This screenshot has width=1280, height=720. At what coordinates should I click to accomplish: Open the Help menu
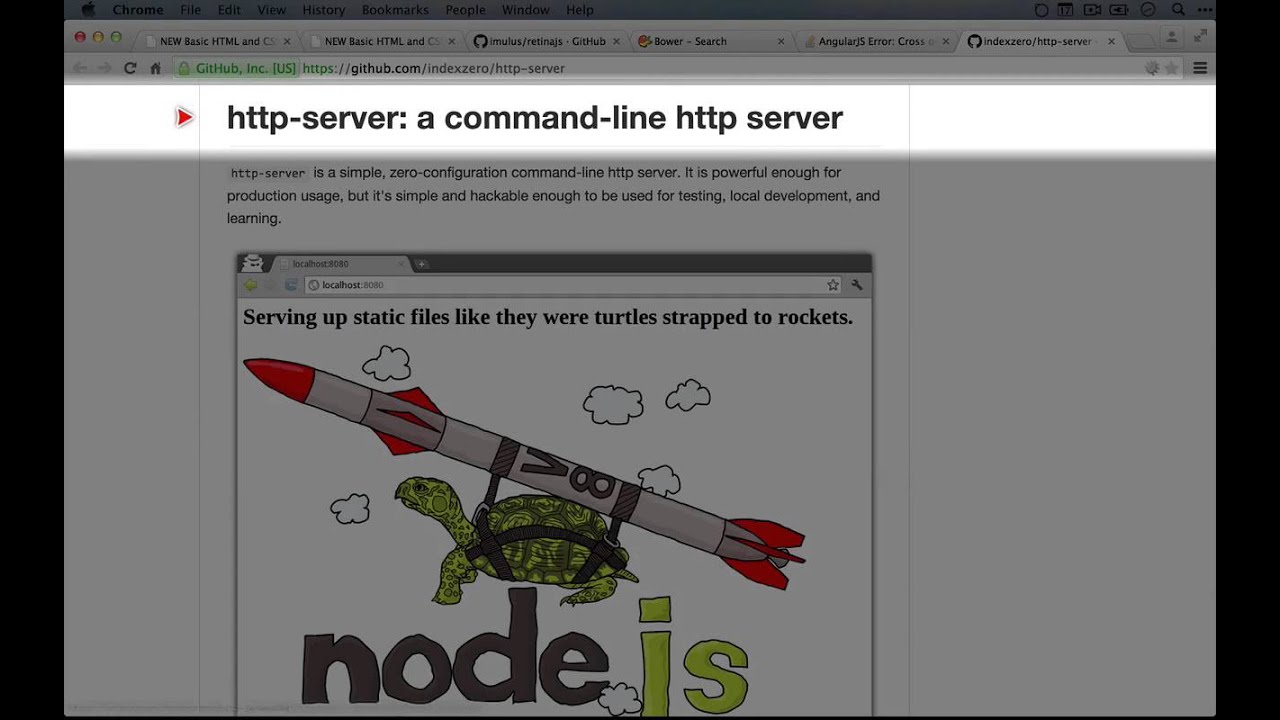click(x=580, y=10)
